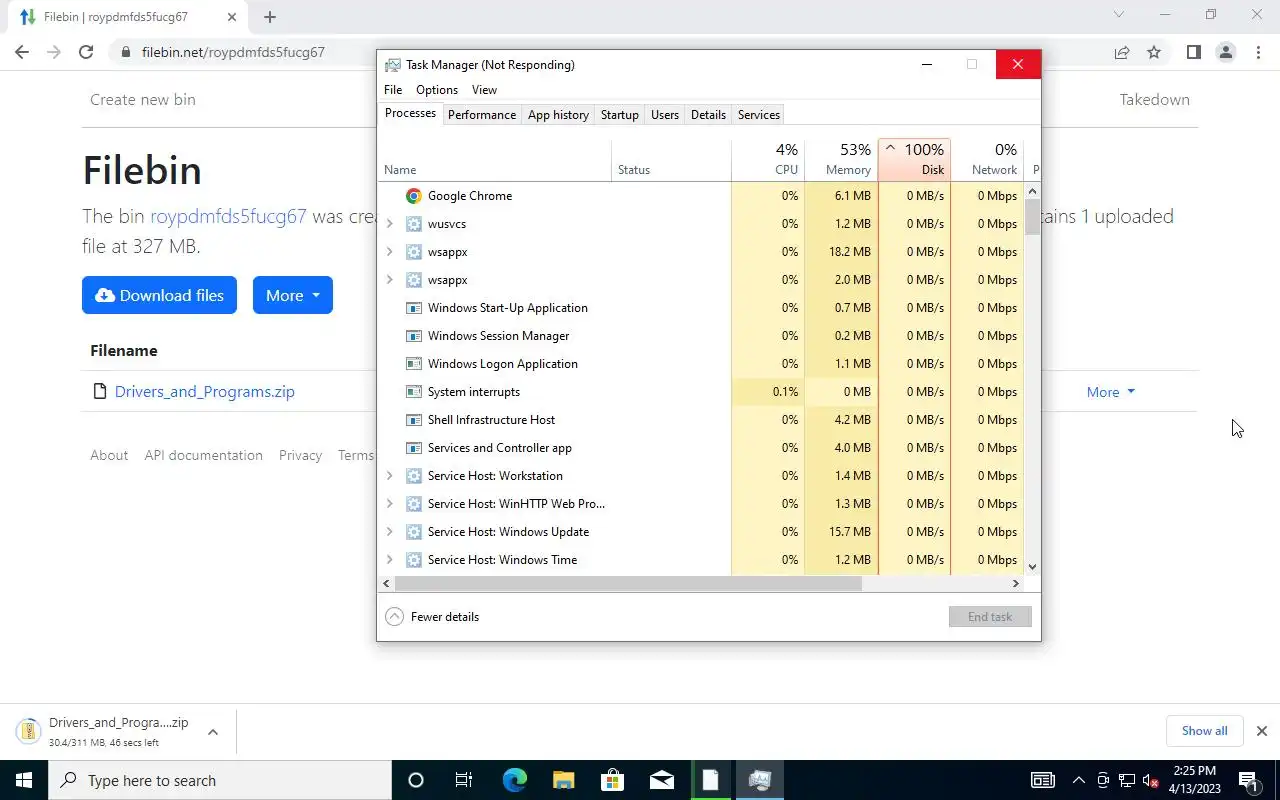Open Task View on the taskbar

(x=464, y=780)
